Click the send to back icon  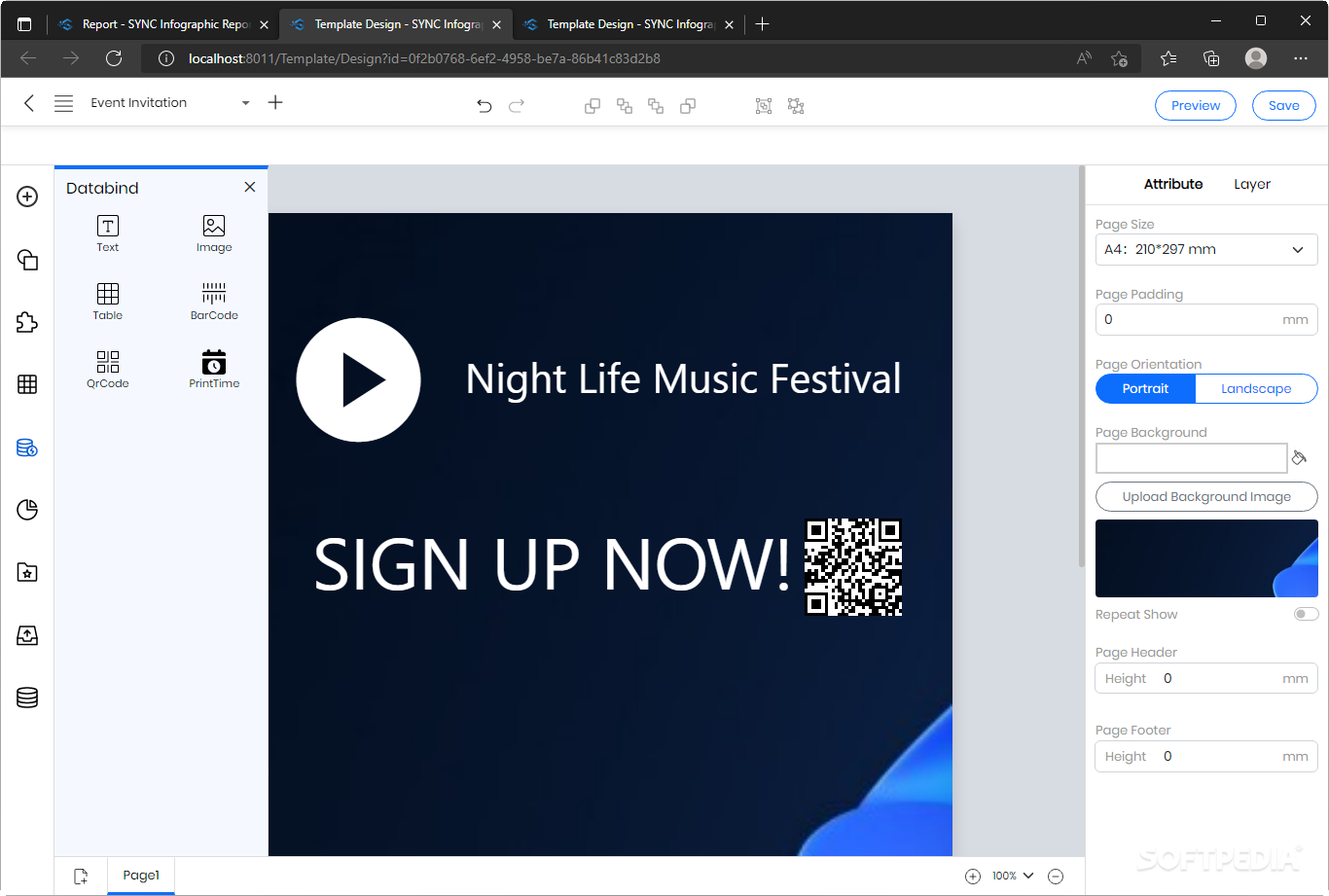(688, 106)
